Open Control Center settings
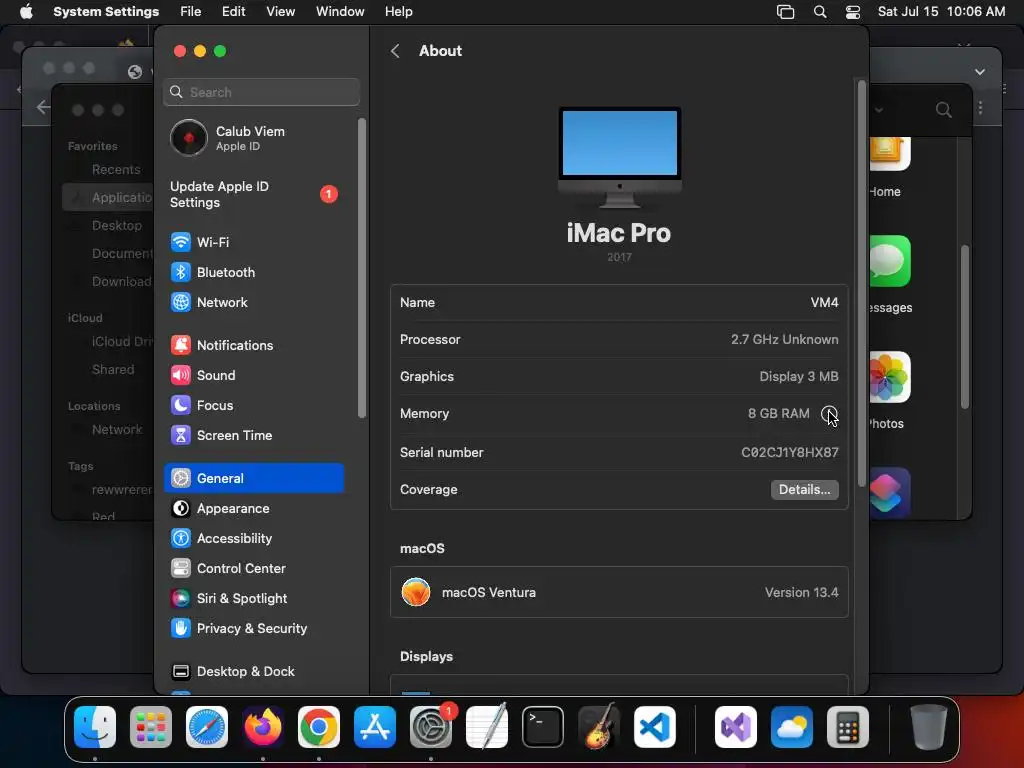The width and height of the screenshot is (1024, 768). click(254, 568)
